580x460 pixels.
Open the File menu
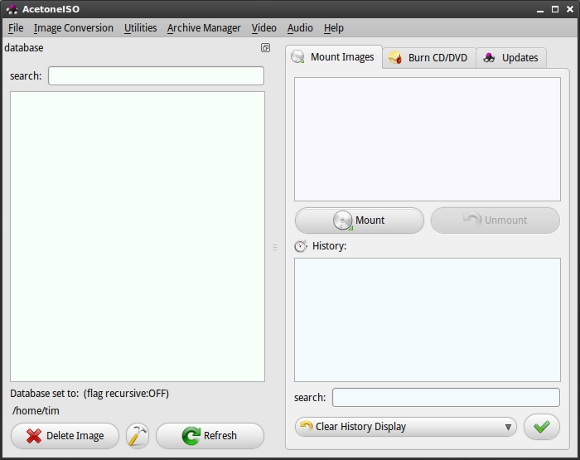coord(16,28)
